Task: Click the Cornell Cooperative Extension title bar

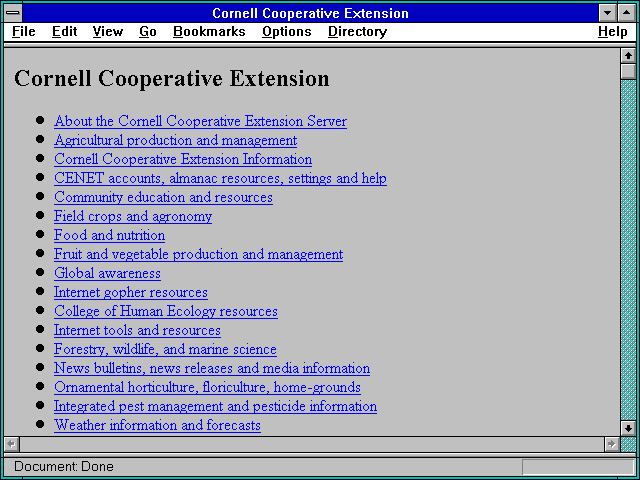Action: (310, 13)
